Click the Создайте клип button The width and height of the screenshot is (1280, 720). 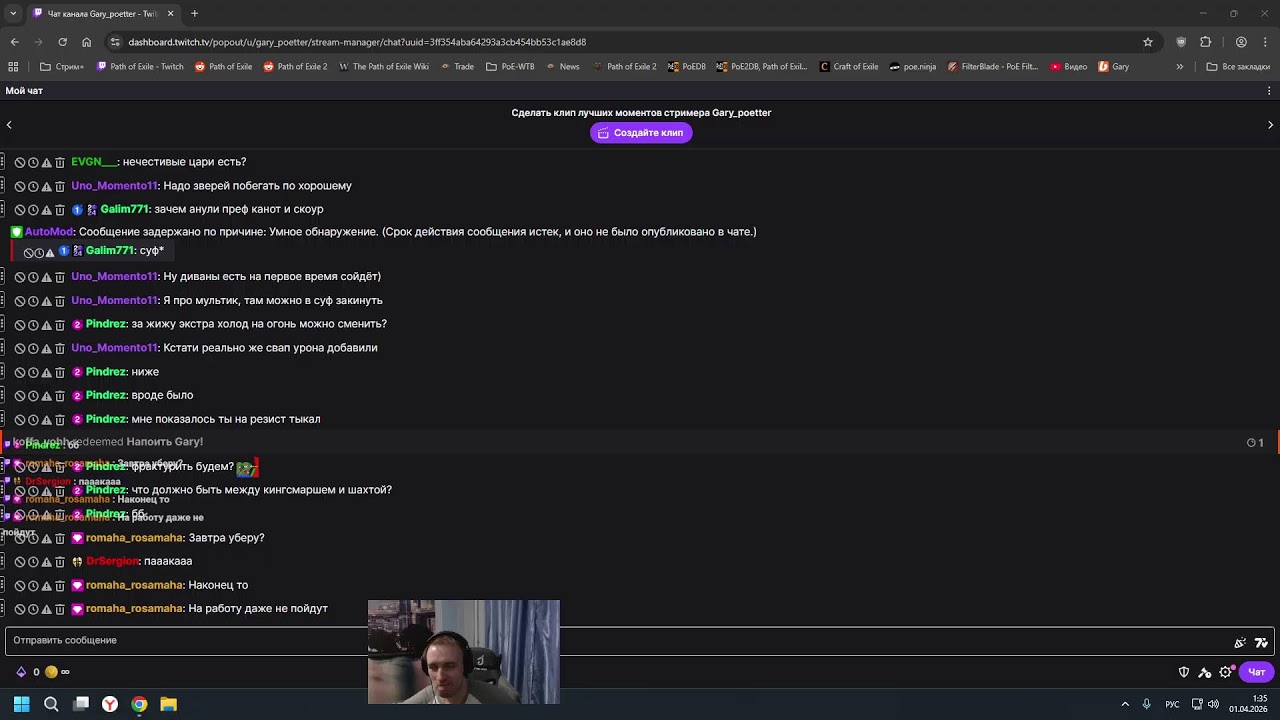click(x=641, y=133)
